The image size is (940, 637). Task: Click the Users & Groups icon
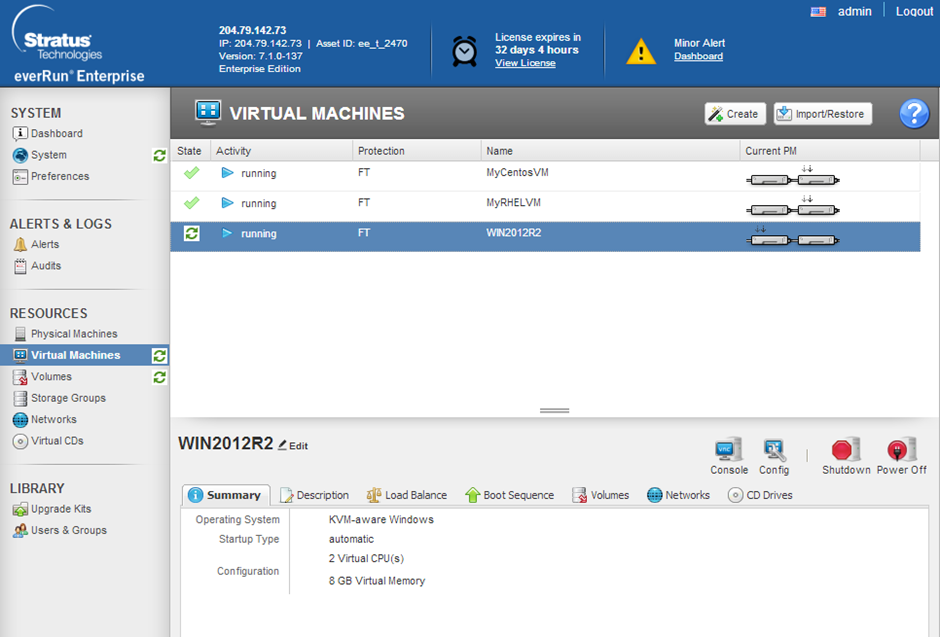(20, 531)
